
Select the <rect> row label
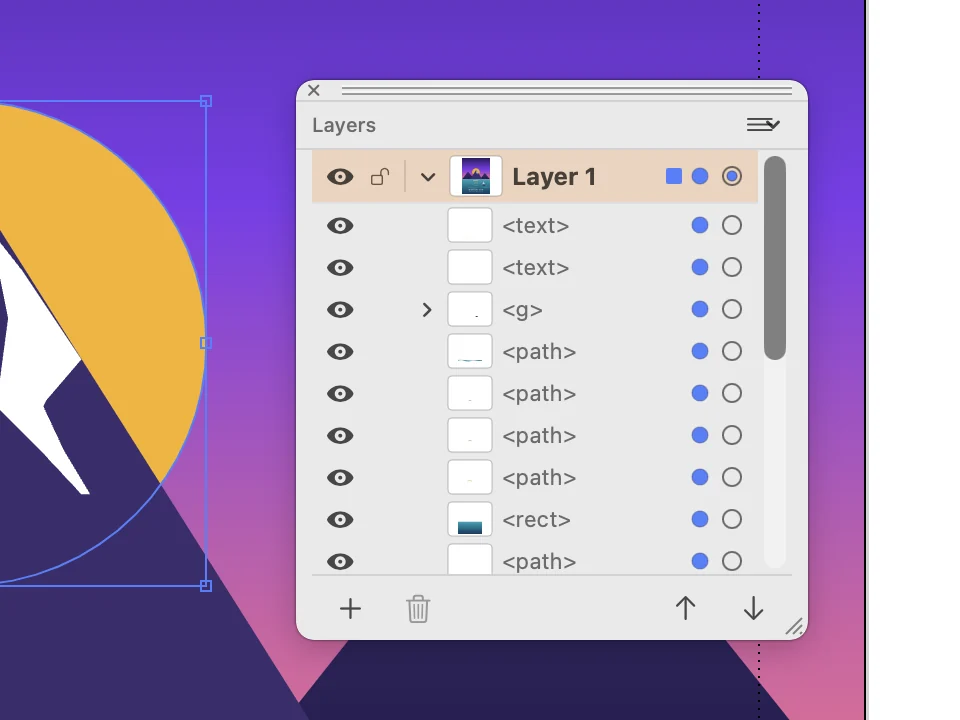pyautogui.click(x=536, y=520)
